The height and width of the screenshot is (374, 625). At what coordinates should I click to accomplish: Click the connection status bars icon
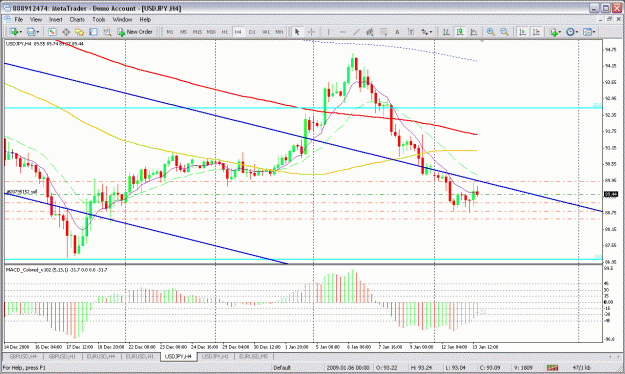[552, 368]
